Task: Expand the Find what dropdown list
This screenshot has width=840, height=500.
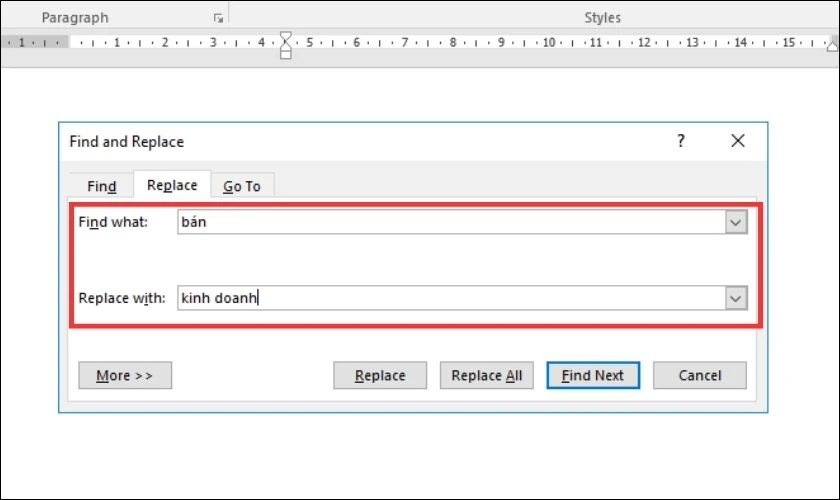Action: 736,222
